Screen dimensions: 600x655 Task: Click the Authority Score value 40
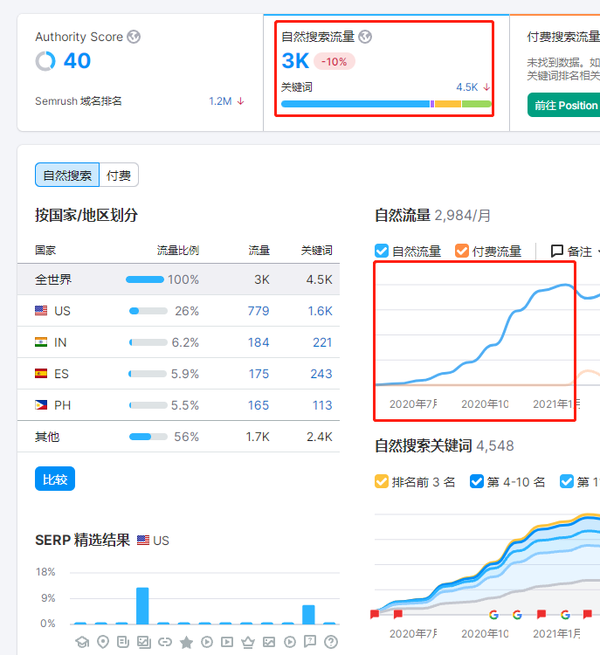(77, 61)
